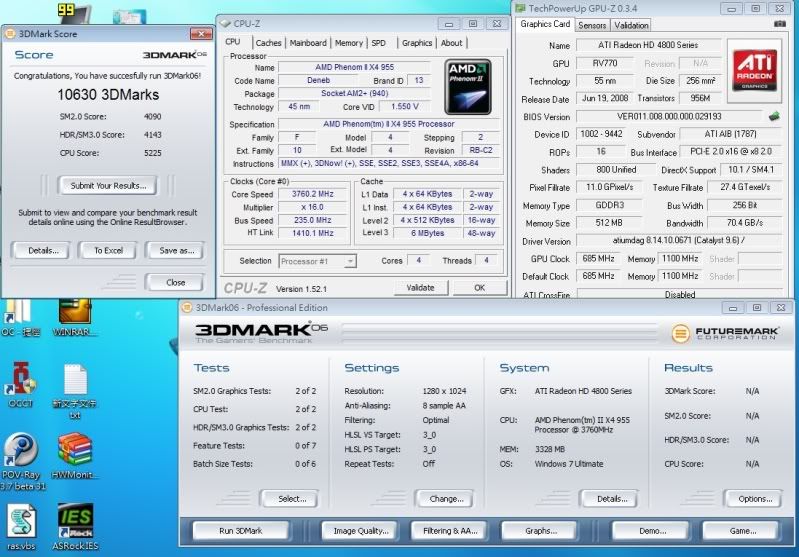This screenshot has height=557, width=799.
Task: Open the POV-Ray 3.7 beta 31 shortcut
Action: tap(21, 461)
